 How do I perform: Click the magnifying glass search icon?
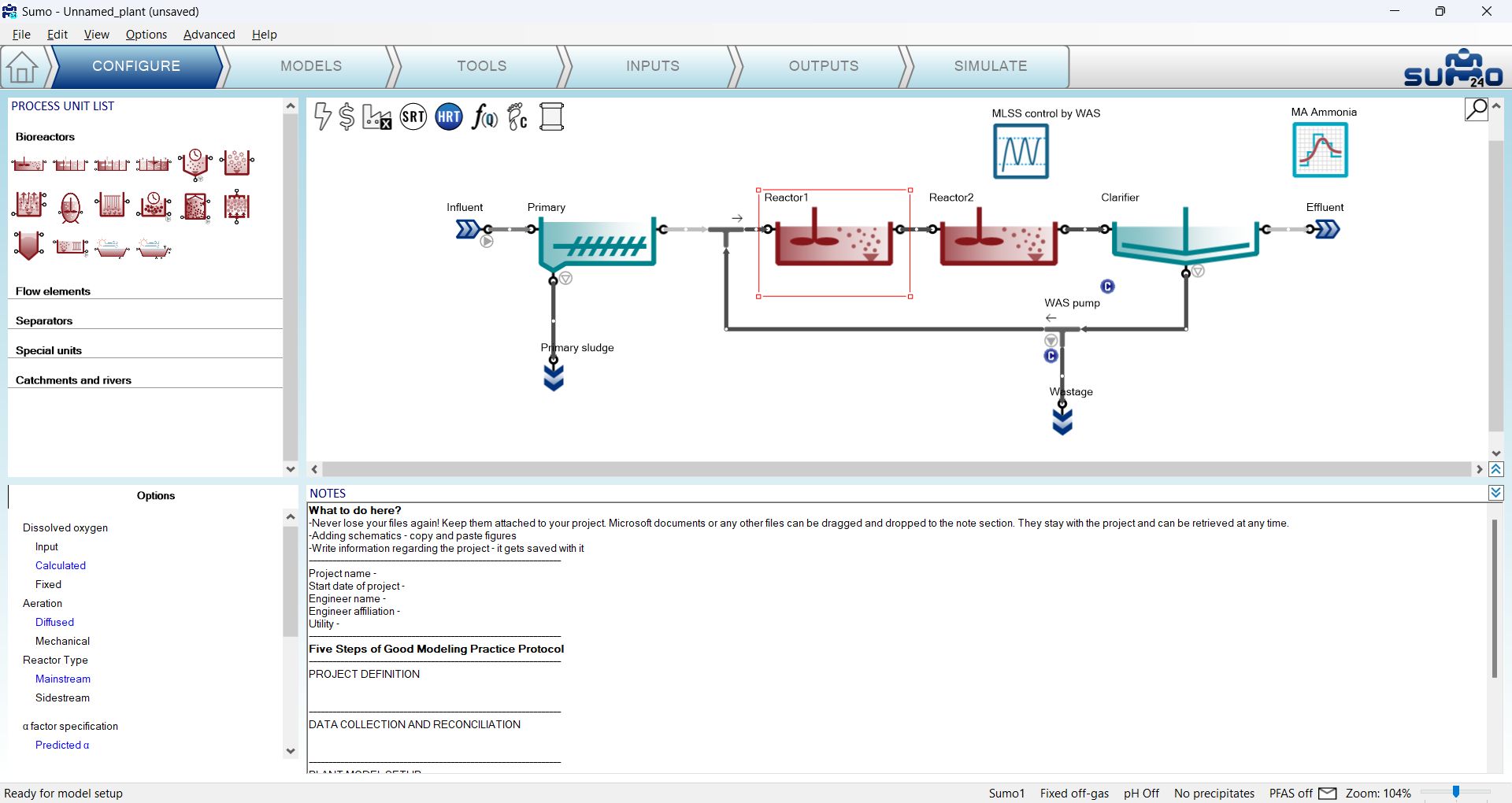point(1477,109)
